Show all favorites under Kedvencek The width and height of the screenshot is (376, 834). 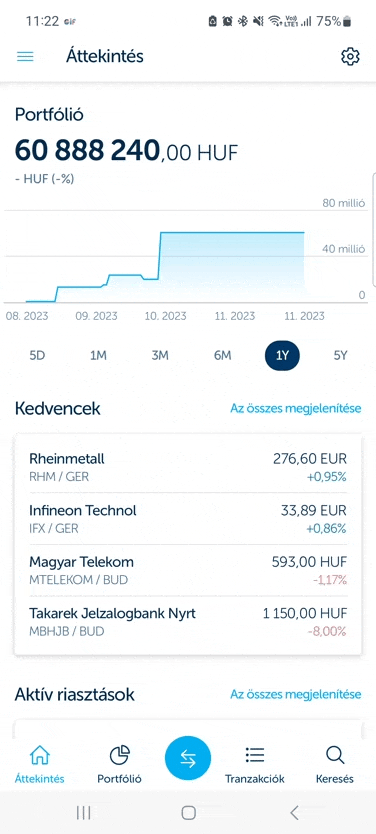click(296, 408)
